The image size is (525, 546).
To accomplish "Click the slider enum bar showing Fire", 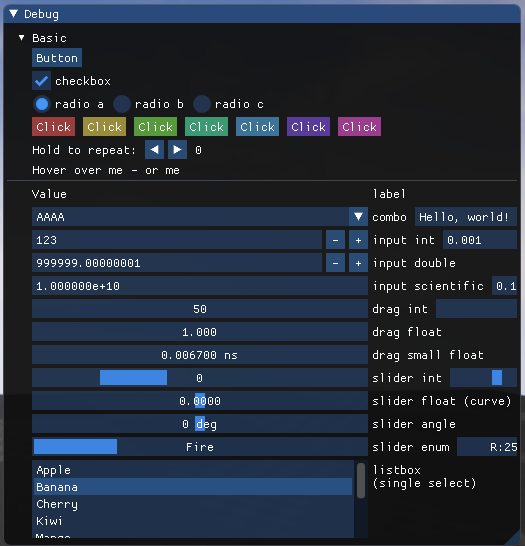I will (x=200, y=447).
